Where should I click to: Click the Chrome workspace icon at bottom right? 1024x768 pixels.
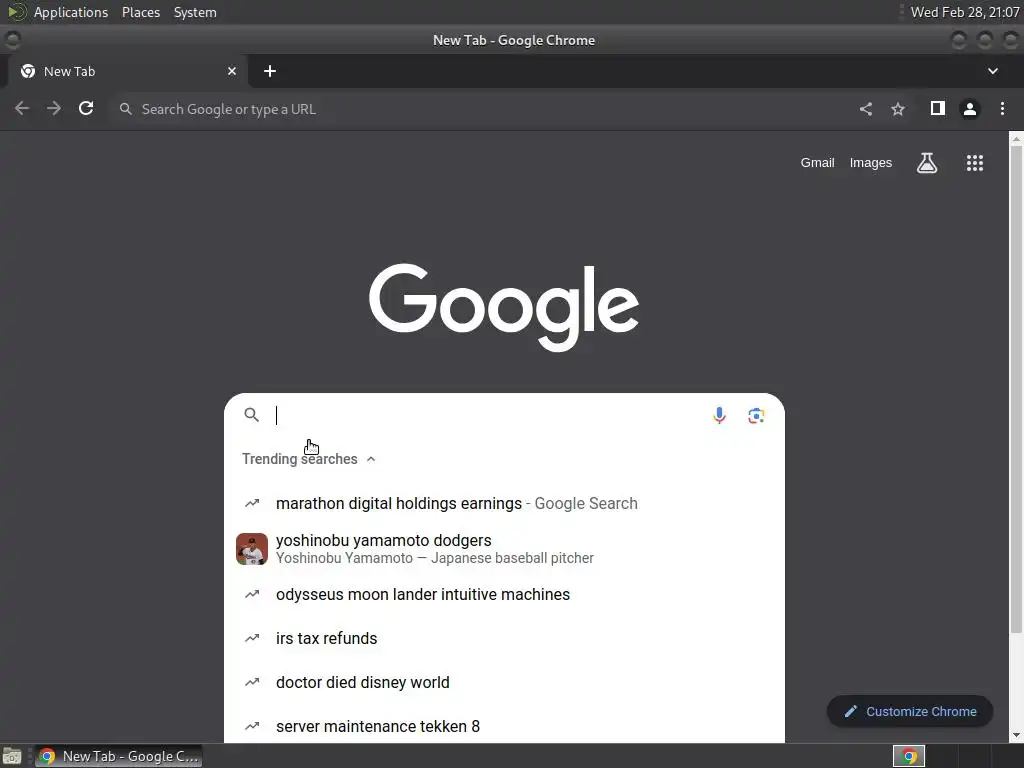(x=908, y=756)
